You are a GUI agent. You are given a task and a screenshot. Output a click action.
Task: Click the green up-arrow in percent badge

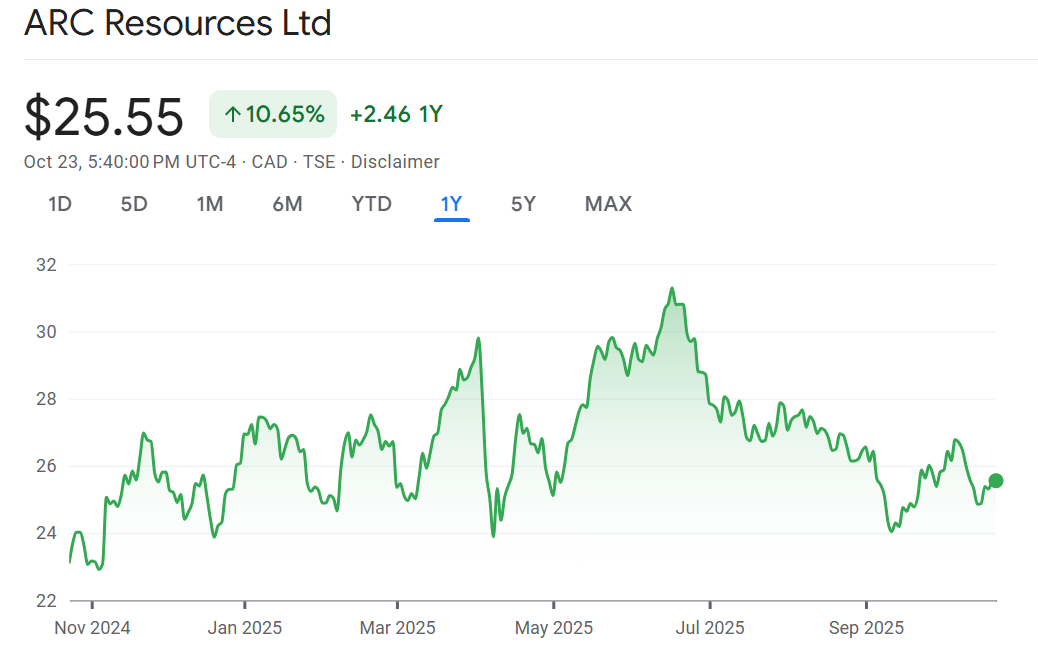232,115
